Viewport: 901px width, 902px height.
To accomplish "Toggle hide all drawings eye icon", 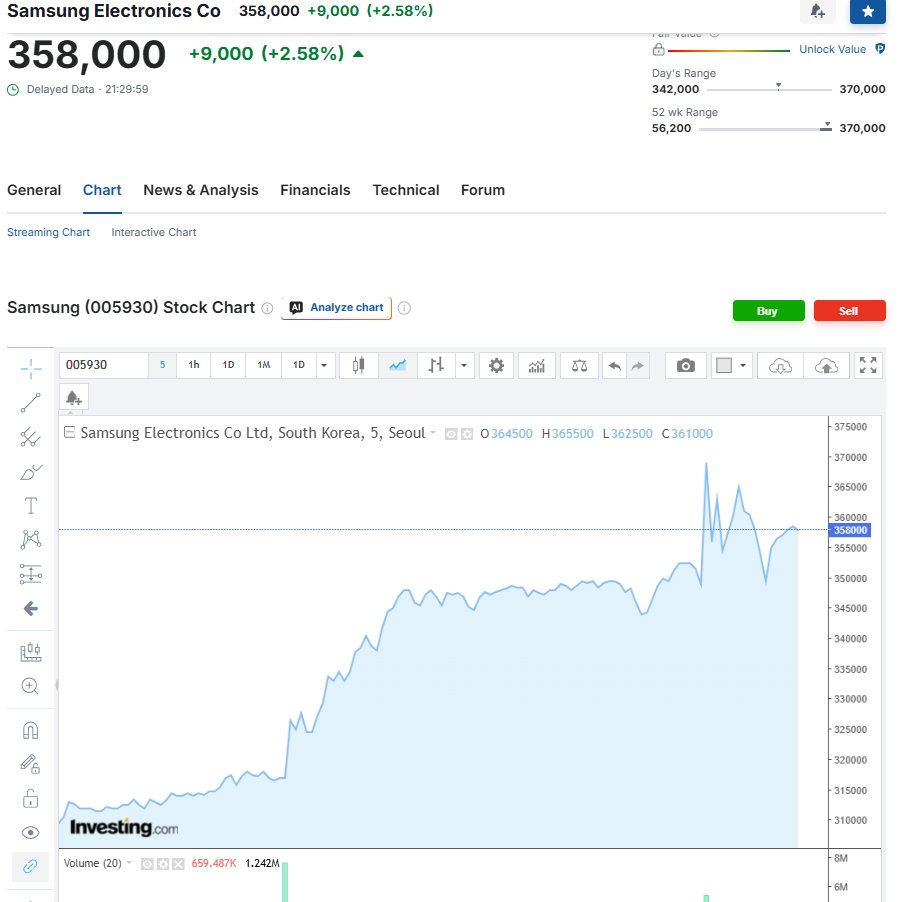I will point(30,832).
